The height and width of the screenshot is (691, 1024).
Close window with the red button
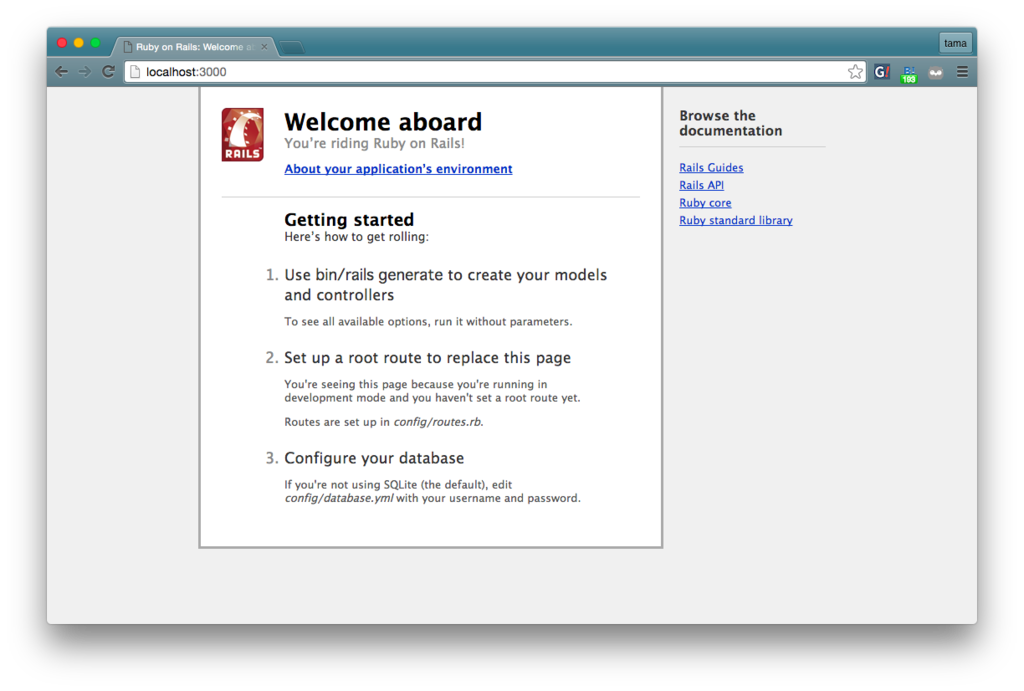tap(62, 43)
